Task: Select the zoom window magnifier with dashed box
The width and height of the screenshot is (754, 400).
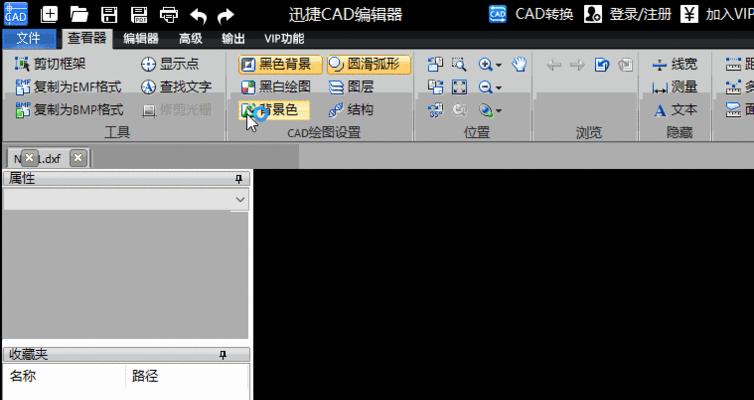Action: [x=459, y=64]
